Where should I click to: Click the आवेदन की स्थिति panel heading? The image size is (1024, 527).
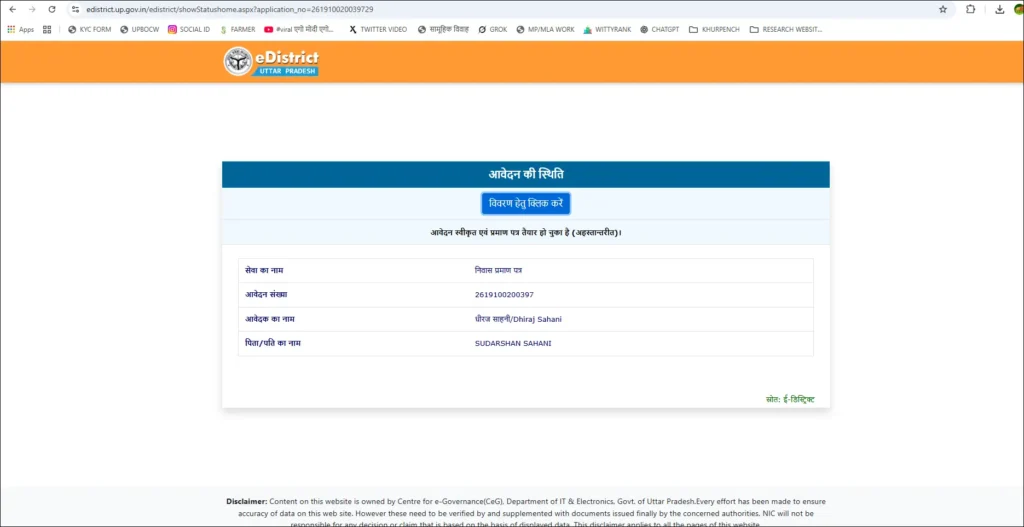pyautogui.click(x=526, y=174)
